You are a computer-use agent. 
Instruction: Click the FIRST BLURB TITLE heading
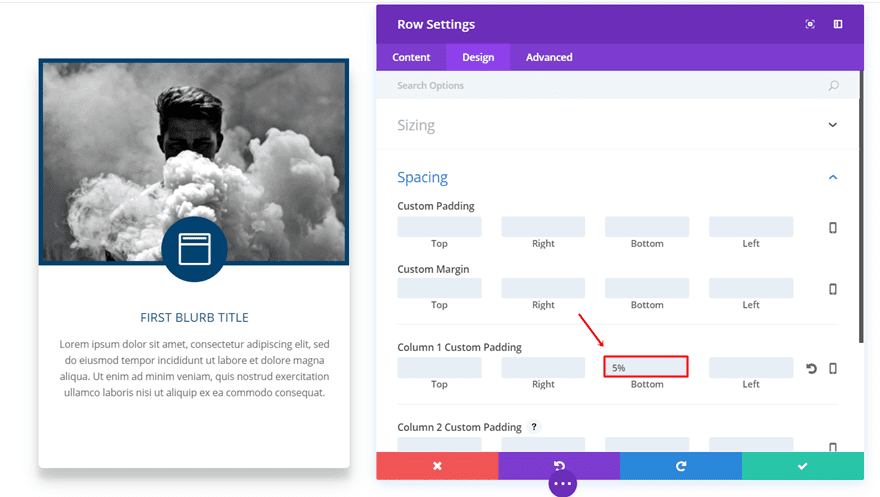pos(194,317)
